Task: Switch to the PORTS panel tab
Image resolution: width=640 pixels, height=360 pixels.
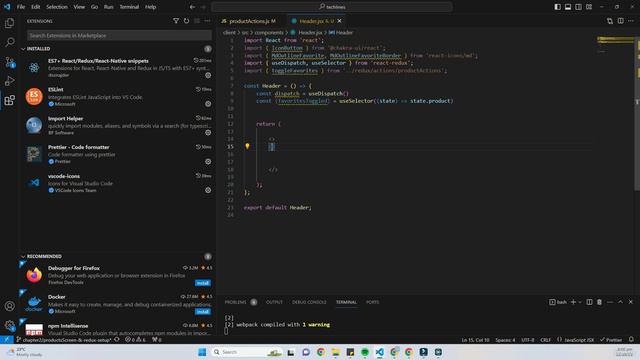Action: pos(372,302)
